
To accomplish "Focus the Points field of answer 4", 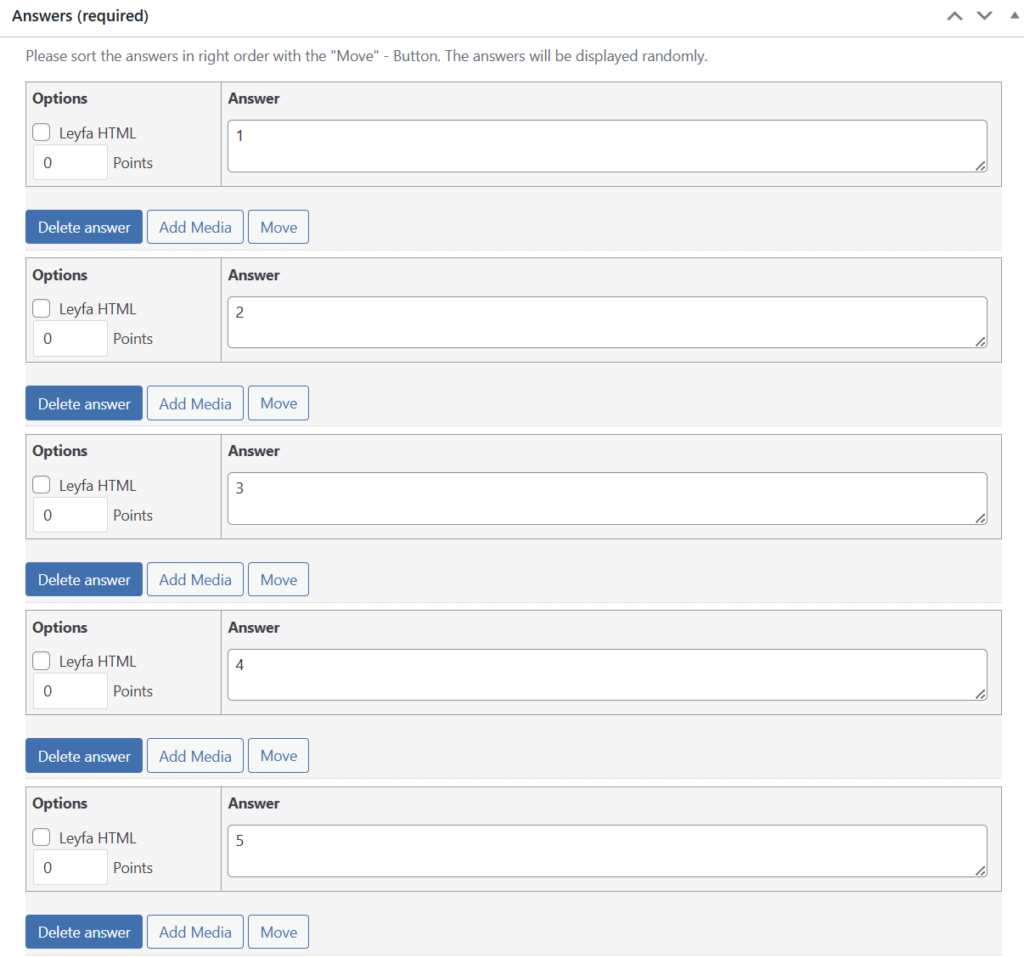I will pyautogui.click(x=70, y=691).
